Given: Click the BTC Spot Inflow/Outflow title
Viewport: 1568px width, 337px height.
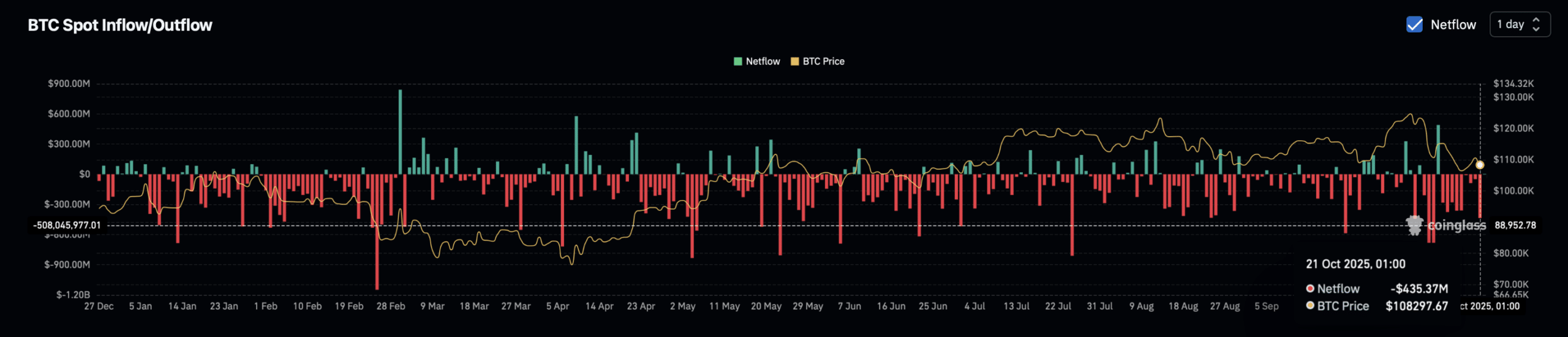Looking at the screenshot, I should click(120, 25).
